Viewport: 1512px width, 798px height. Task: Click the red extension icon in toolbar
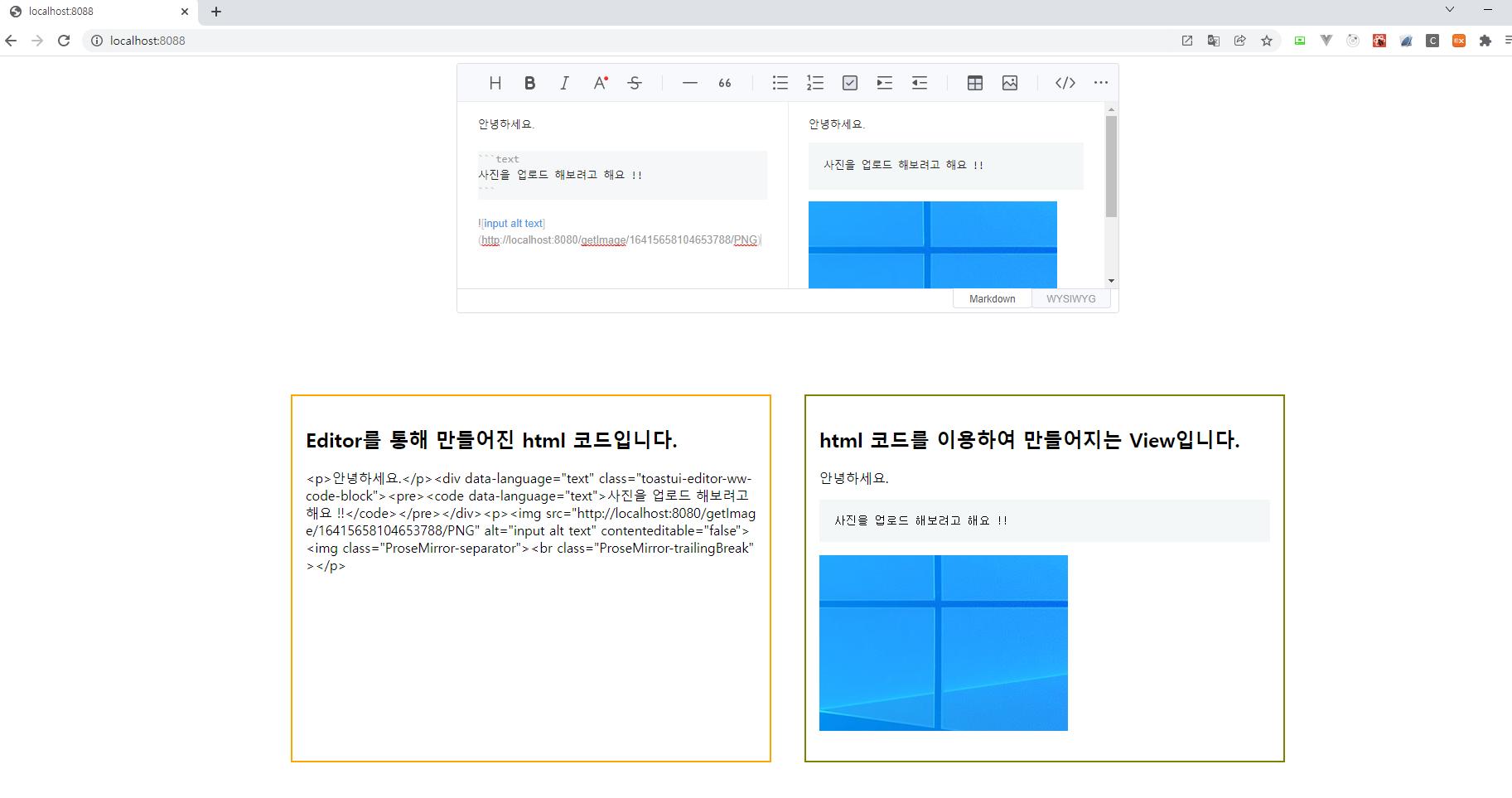pyautogui.click(x=1379, y=41)
